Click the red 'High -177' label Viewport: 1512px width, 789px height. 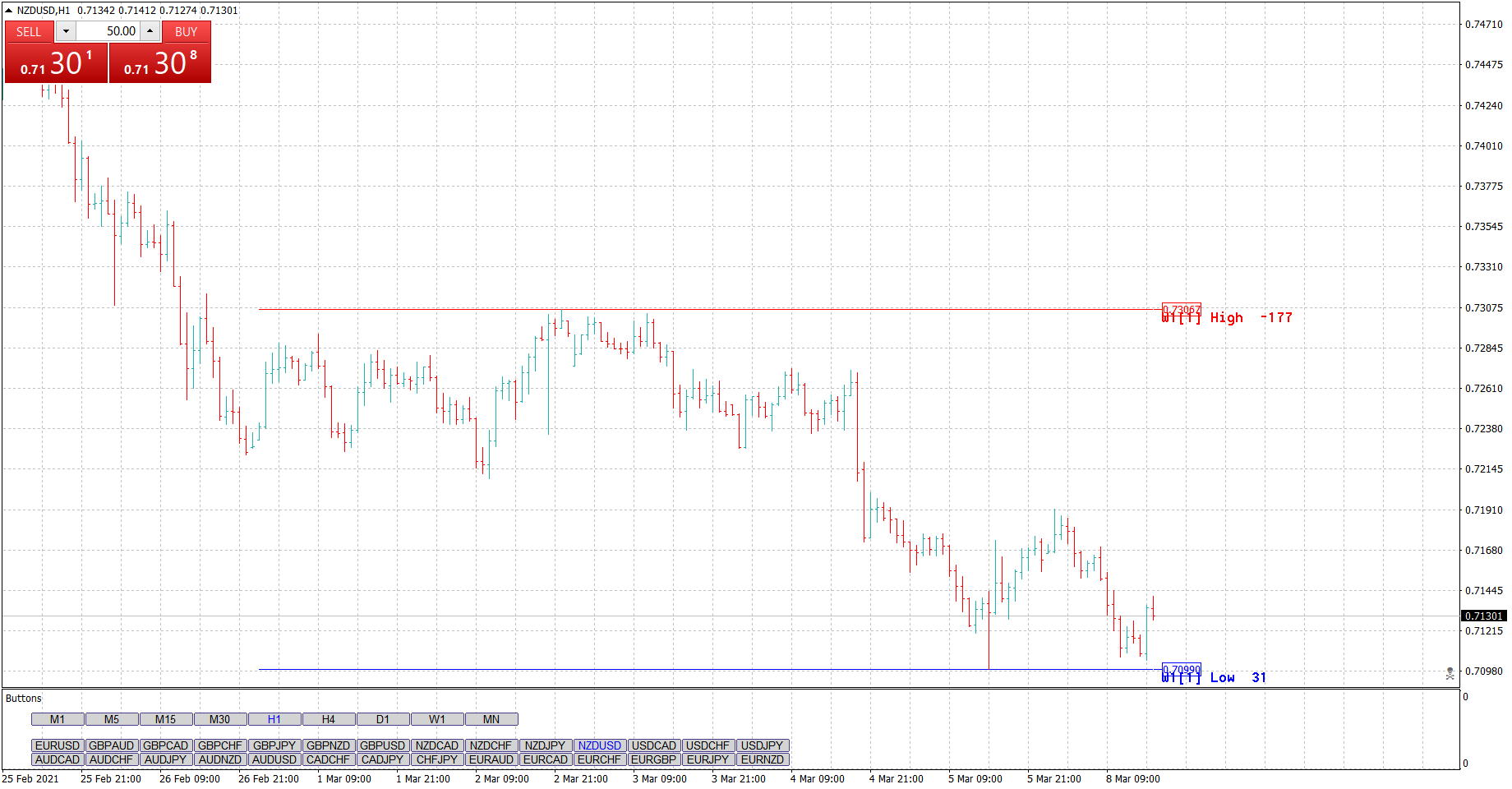(x=1252, y=318)
